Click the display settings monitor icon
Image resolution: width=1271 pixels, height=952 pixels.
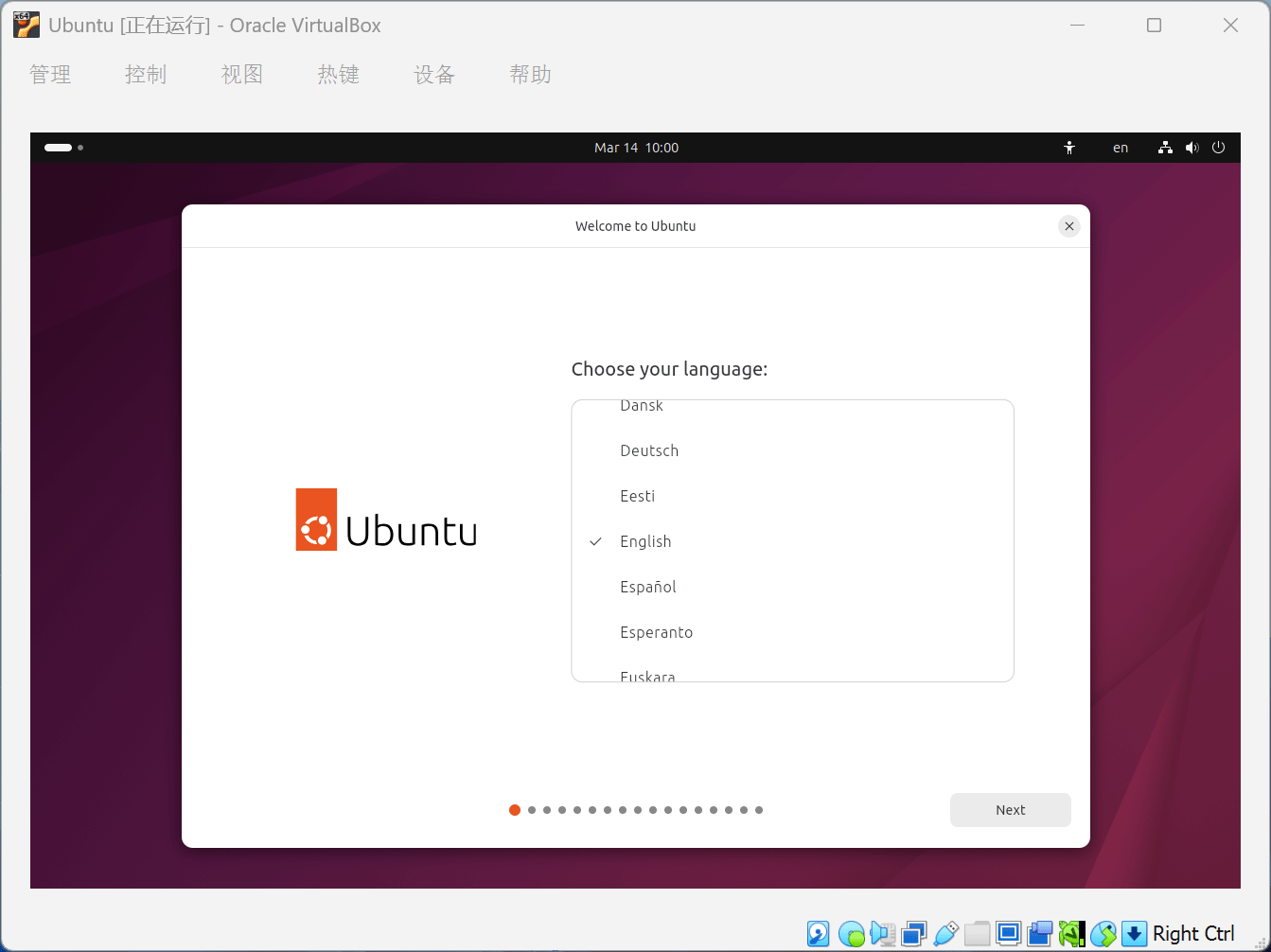pyautogui.click(x=1009, y=934)
